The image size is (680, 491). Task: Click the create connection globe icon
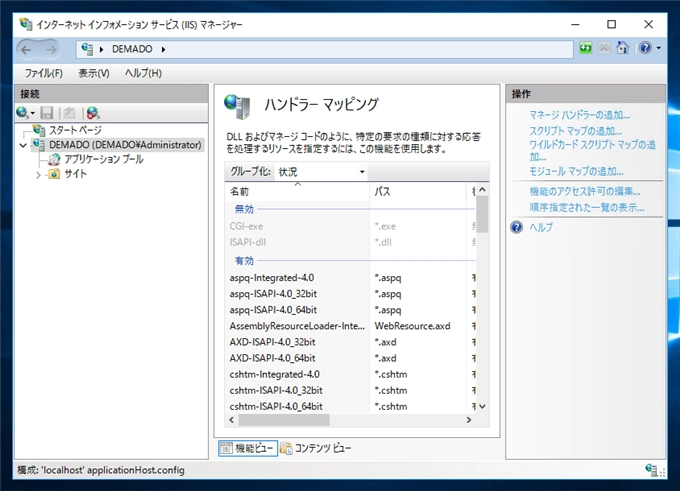(23, 113)
